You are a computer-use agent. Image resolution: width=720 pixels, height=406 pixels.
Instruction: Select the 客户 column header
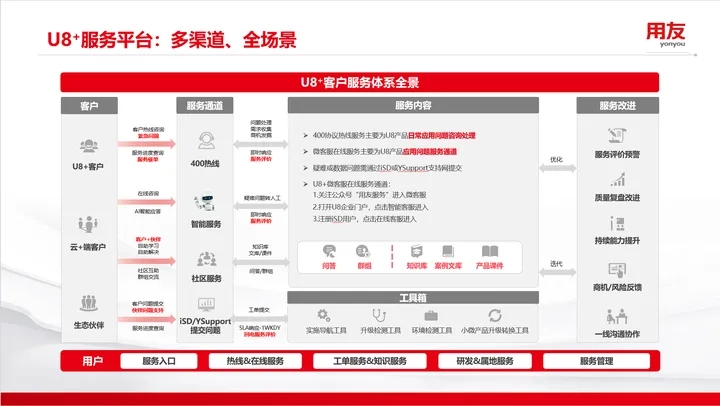click(x=89, y=106)
